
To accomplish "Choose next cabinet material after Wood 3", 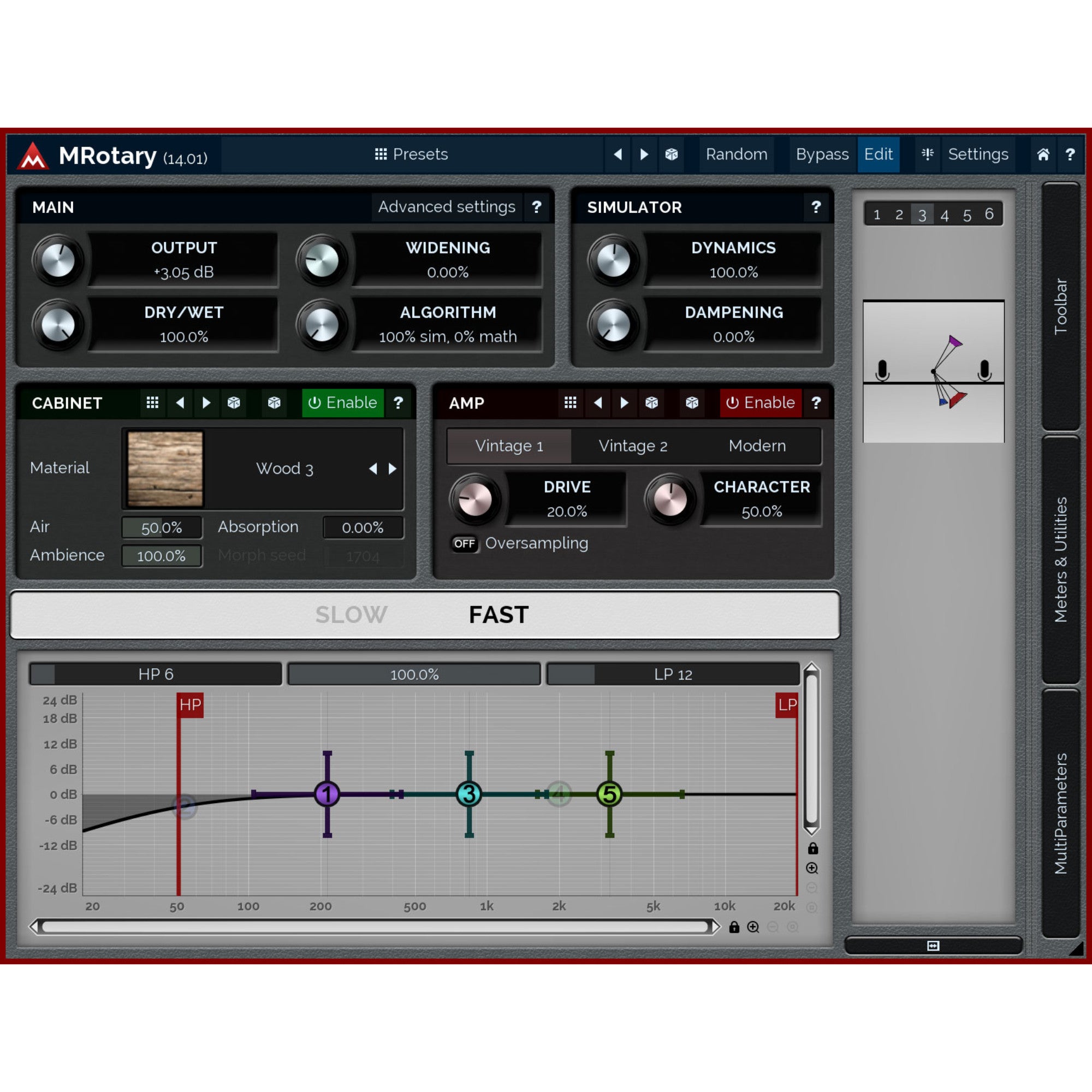I will pos(392,468).
